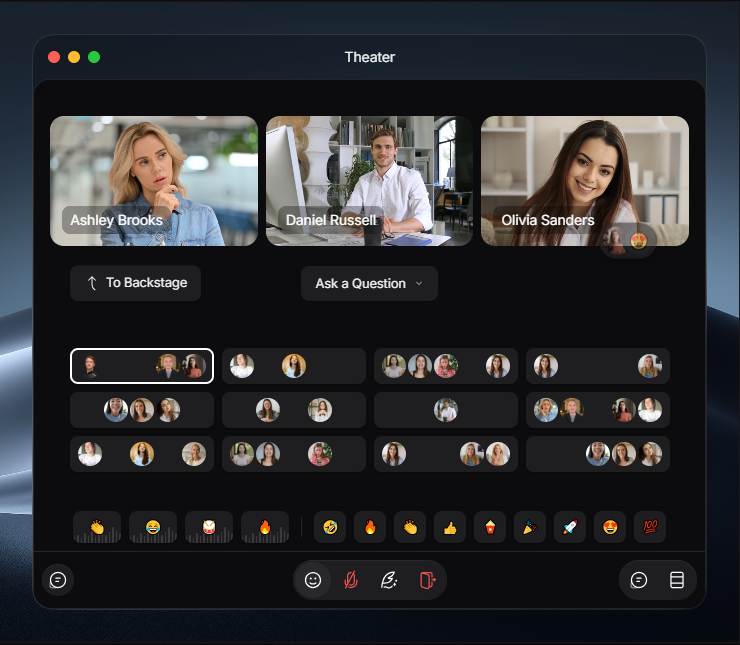The width and height of the screenshot is (740, 645).
Task: Open the chat bubble icon beside the layout icon
Action: point(639,580)
